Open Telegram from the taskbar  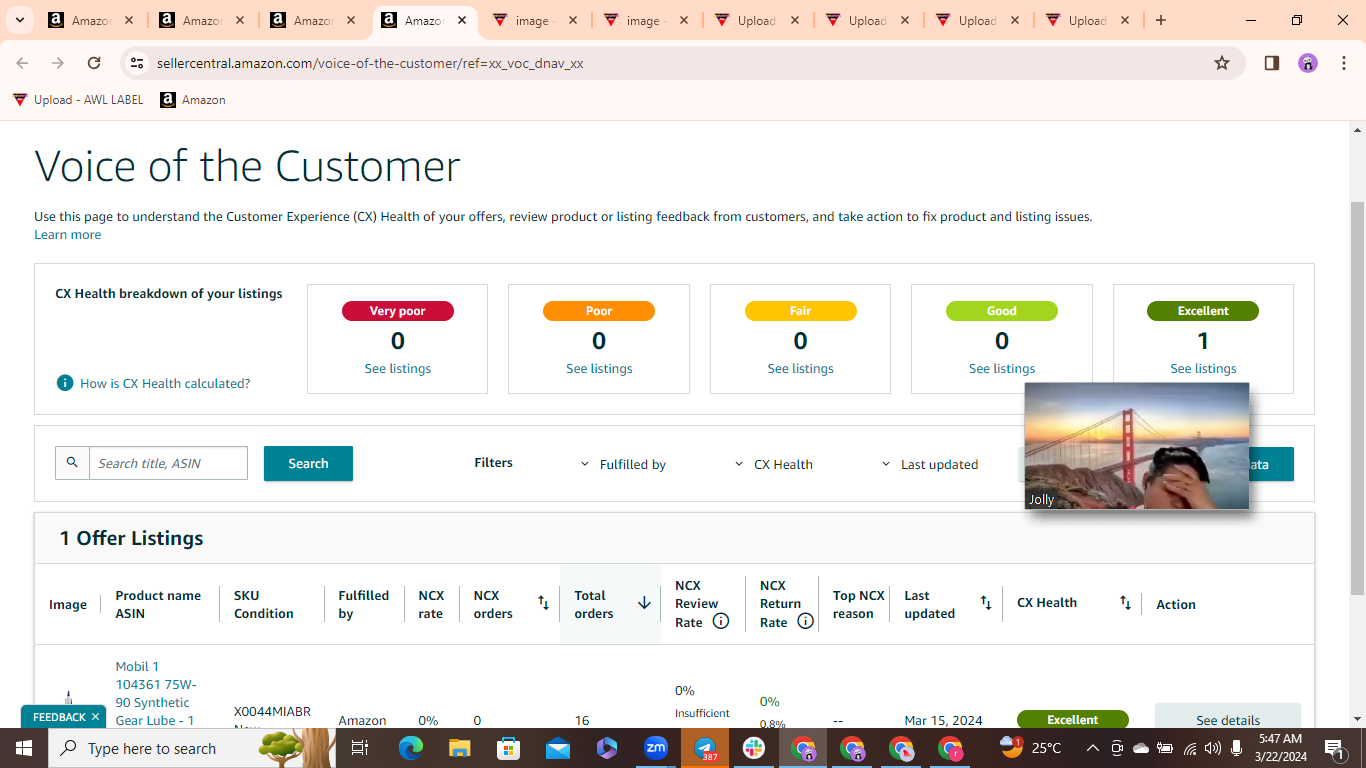(x=705, y=748)
